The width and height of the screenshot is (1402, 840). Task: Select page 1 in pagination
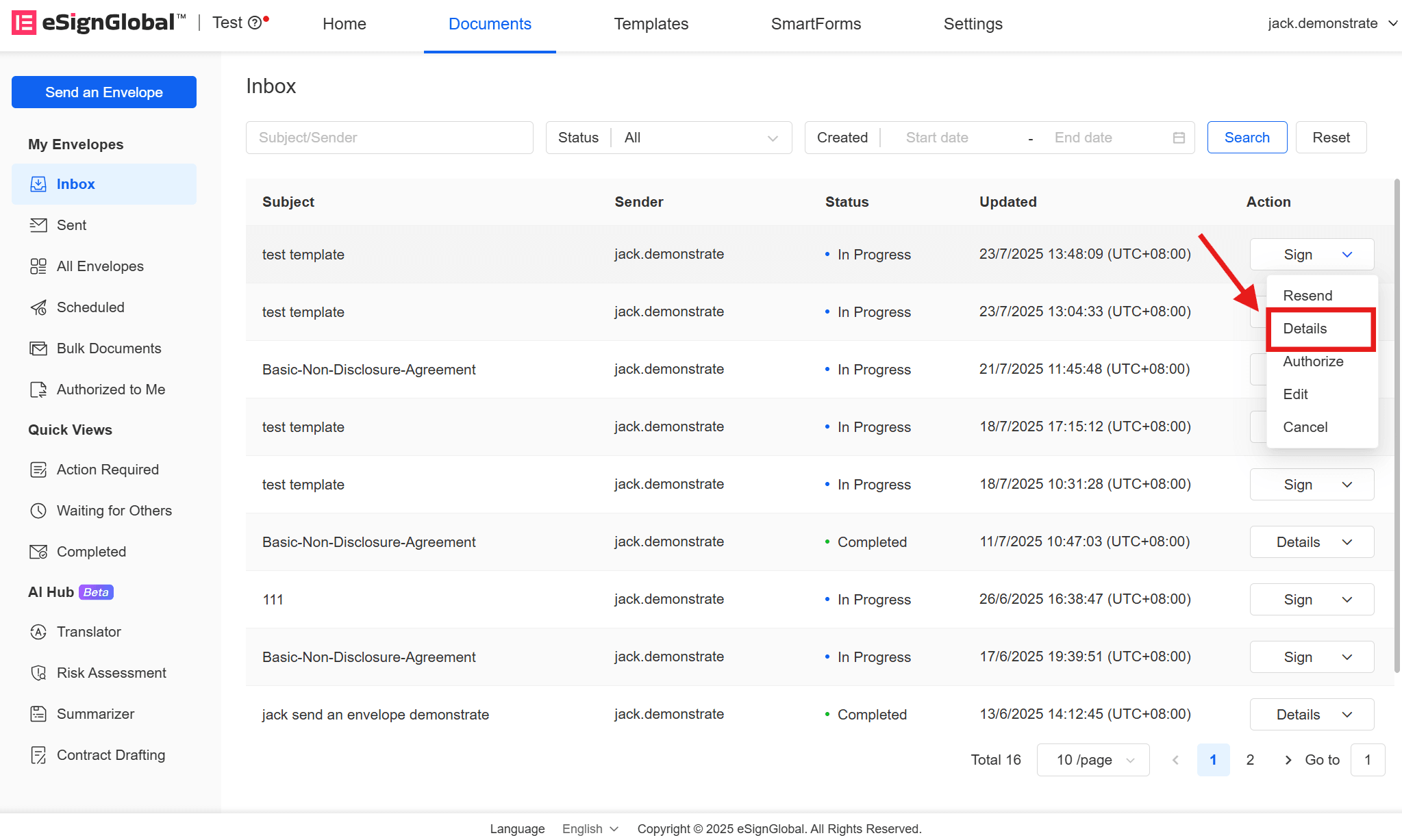1213,760
